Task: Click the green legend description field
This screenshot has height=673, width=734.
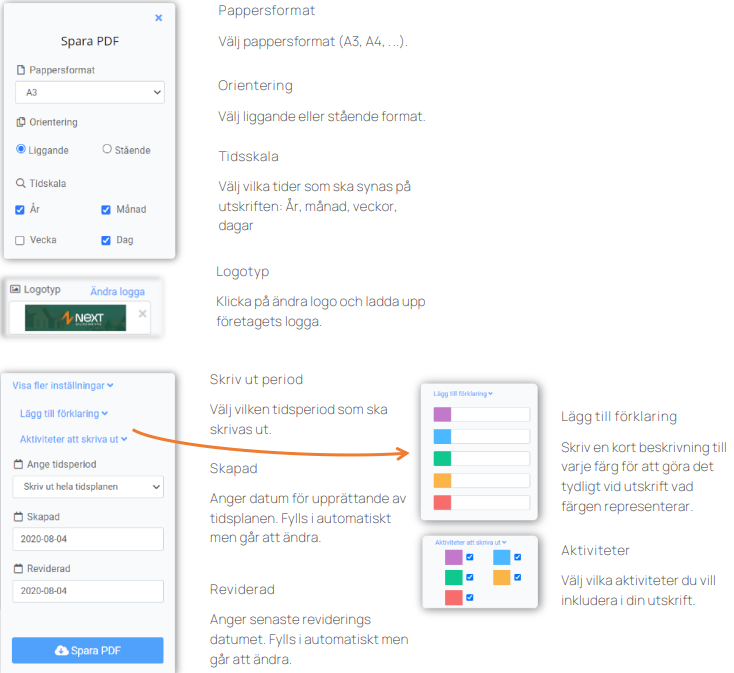Action: 490,459
